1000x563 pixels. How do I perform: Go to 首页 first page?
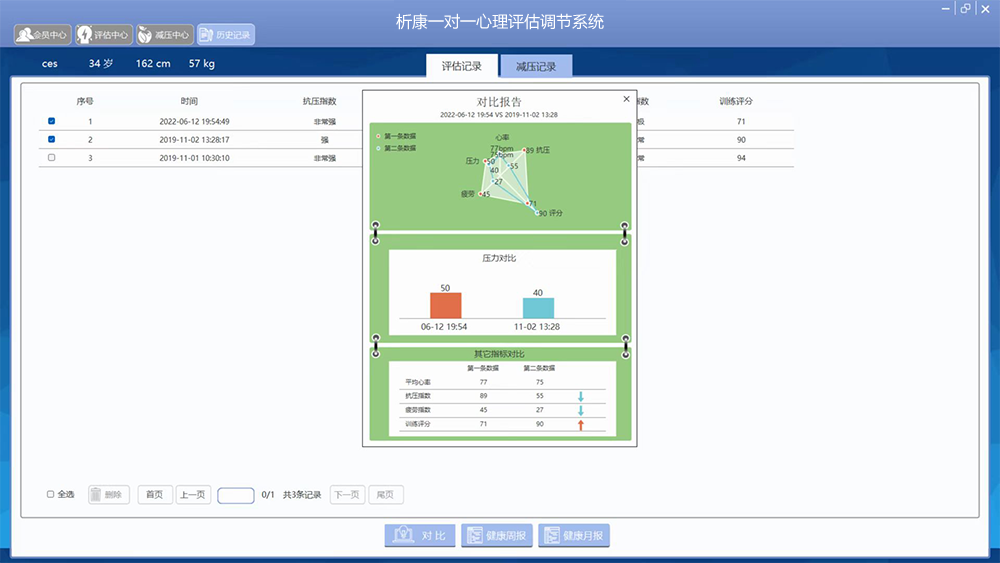154,494
